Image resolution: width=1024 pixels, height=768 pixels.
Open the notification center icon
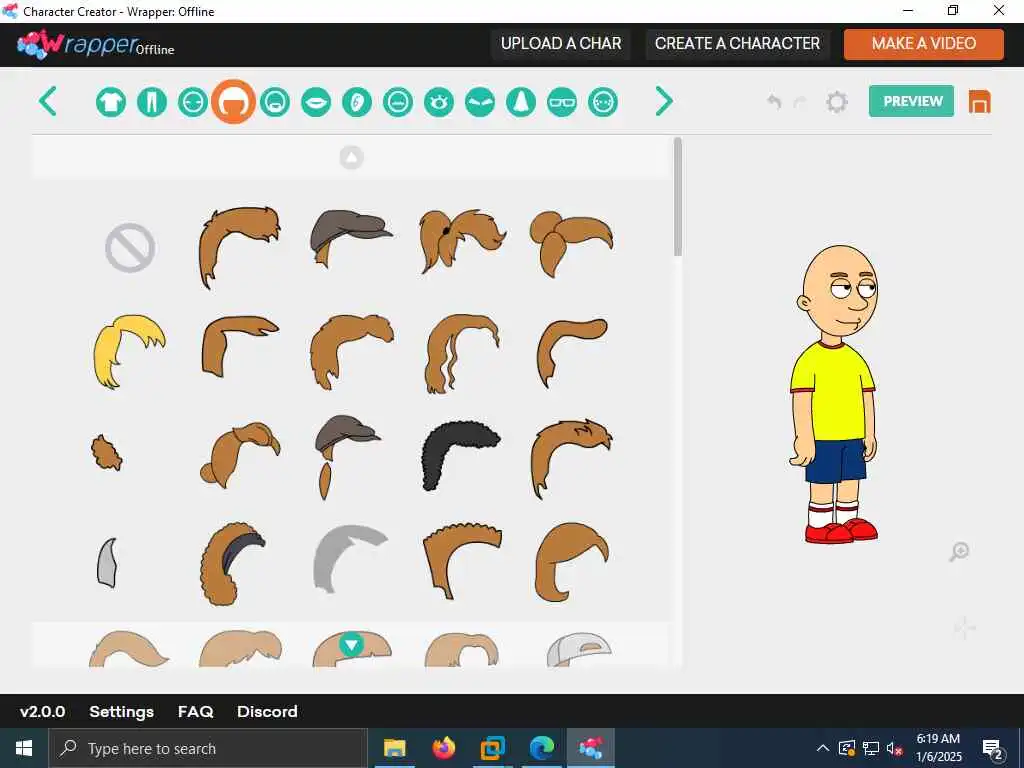(993, 748)
